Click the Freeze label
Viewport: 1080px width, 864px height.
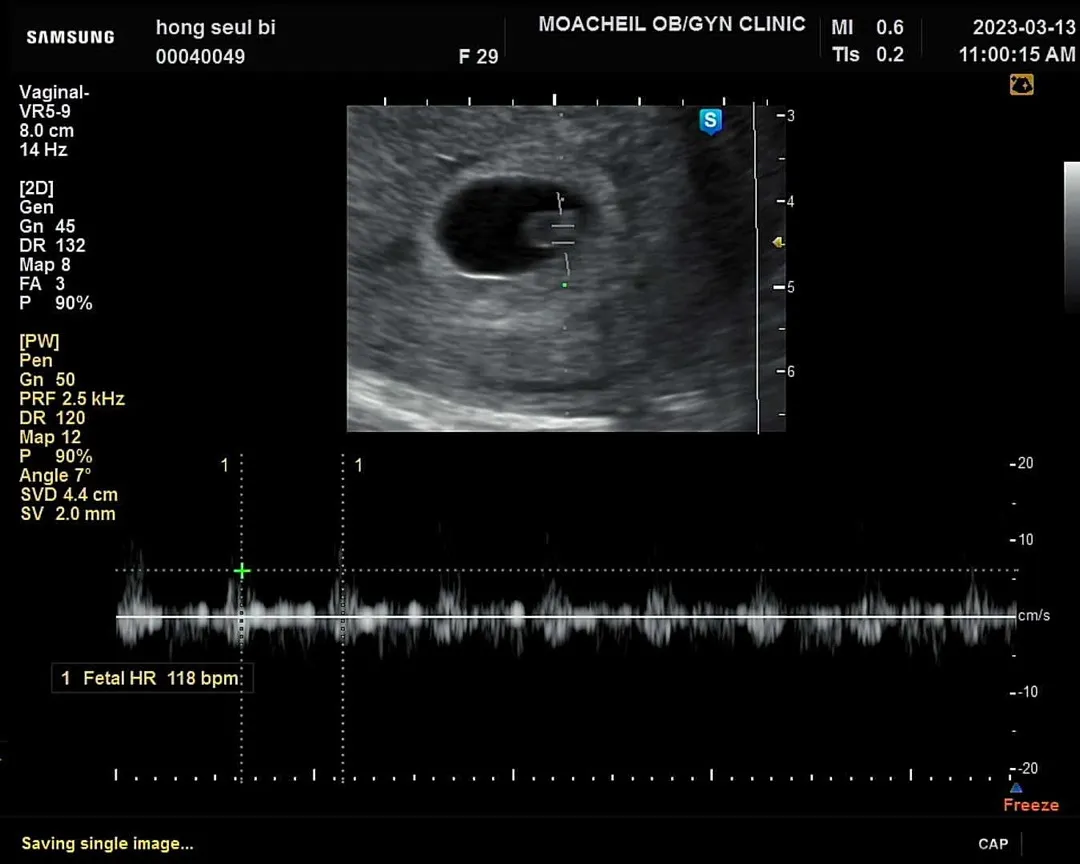pyautogui.click(x=1030, y=805)
